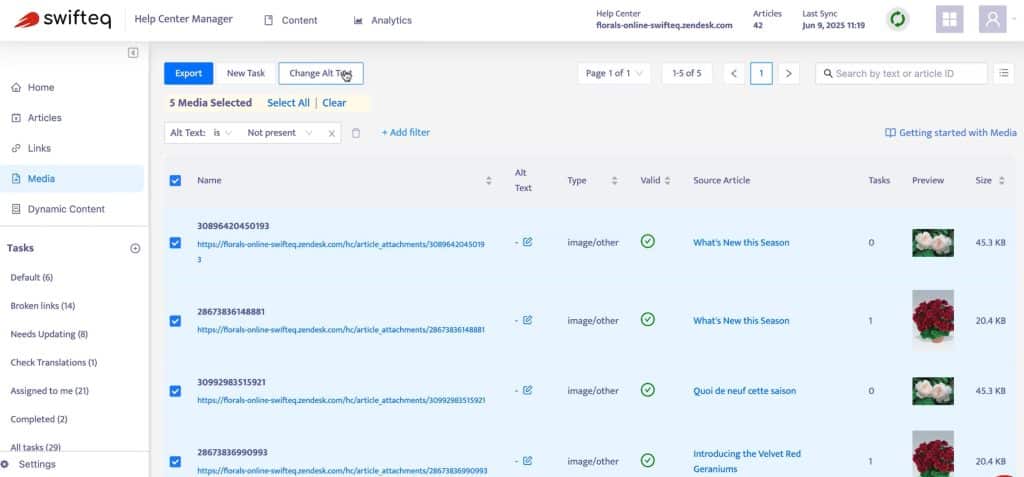1024x477 pixels.
Task: Uncheck media row 30896420450193
Action: click(x=175, y=242)
